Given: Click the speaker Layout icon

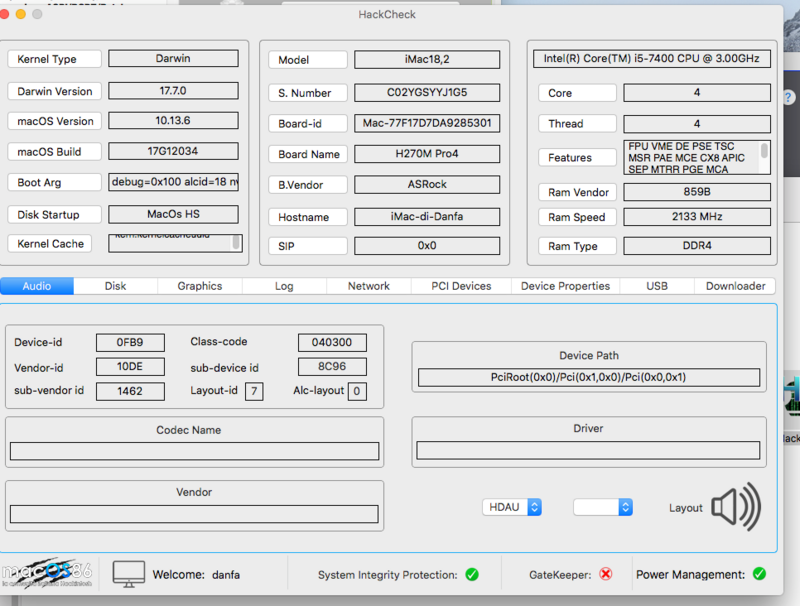Looking at the screenshot, I should [736, 507].
